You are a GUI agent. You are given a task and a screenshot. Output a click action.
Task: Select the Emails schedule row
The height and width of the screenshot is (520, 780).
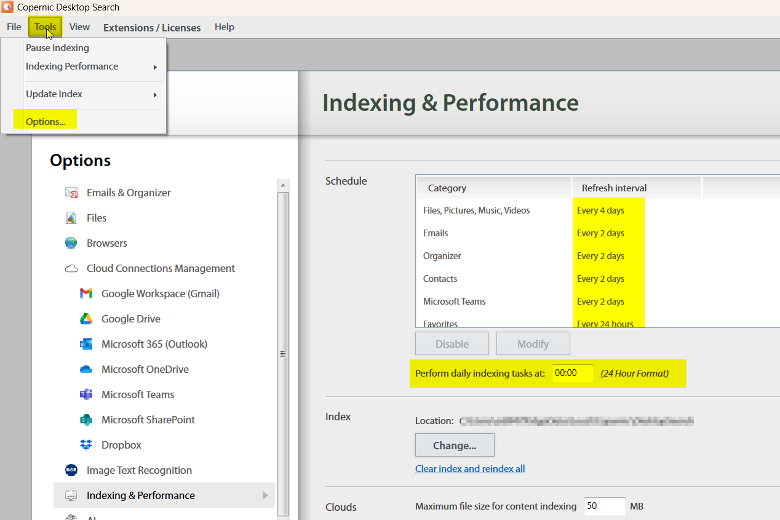(x=597, y=233)
